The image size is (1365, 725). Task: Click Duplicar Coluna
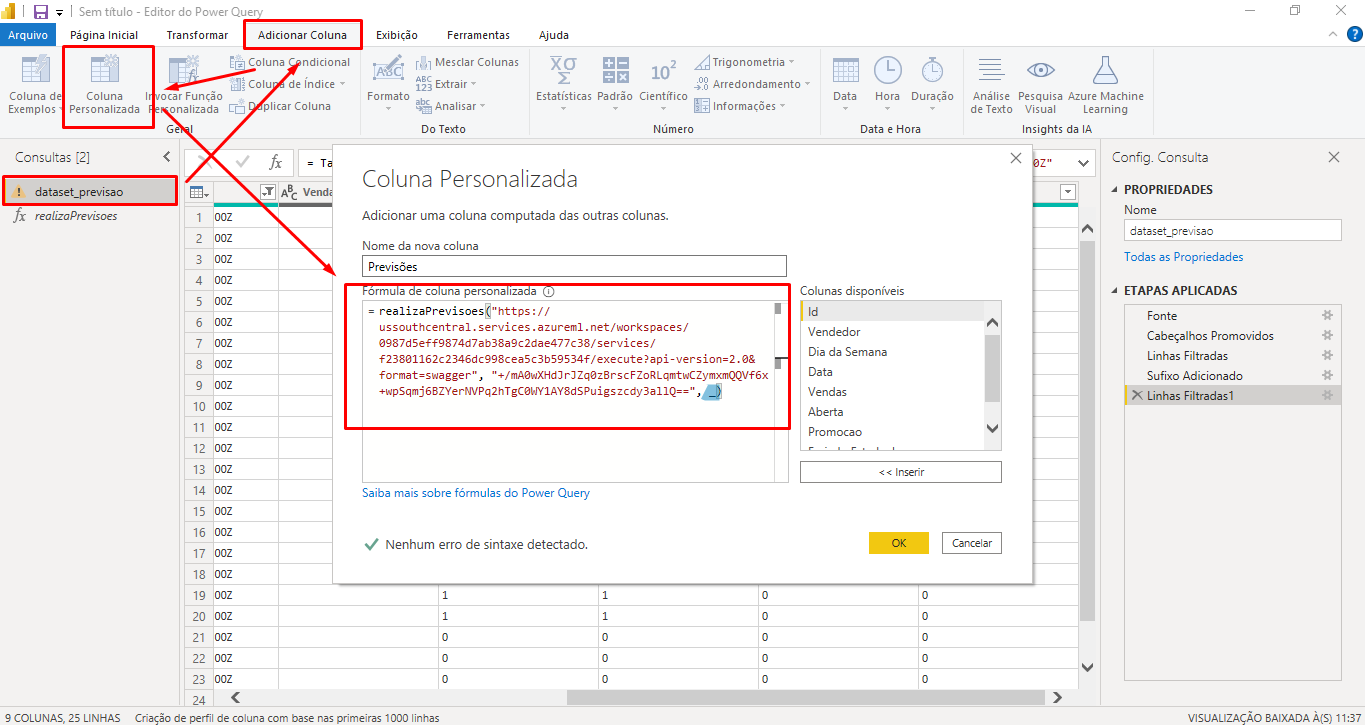281,106
